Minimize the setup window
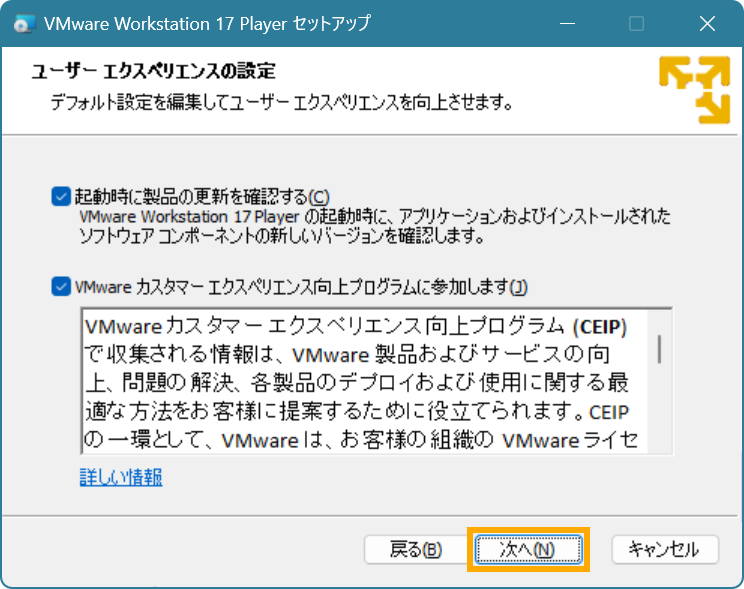This screenshot has height=589, width=744. click(x=567, y=23)
